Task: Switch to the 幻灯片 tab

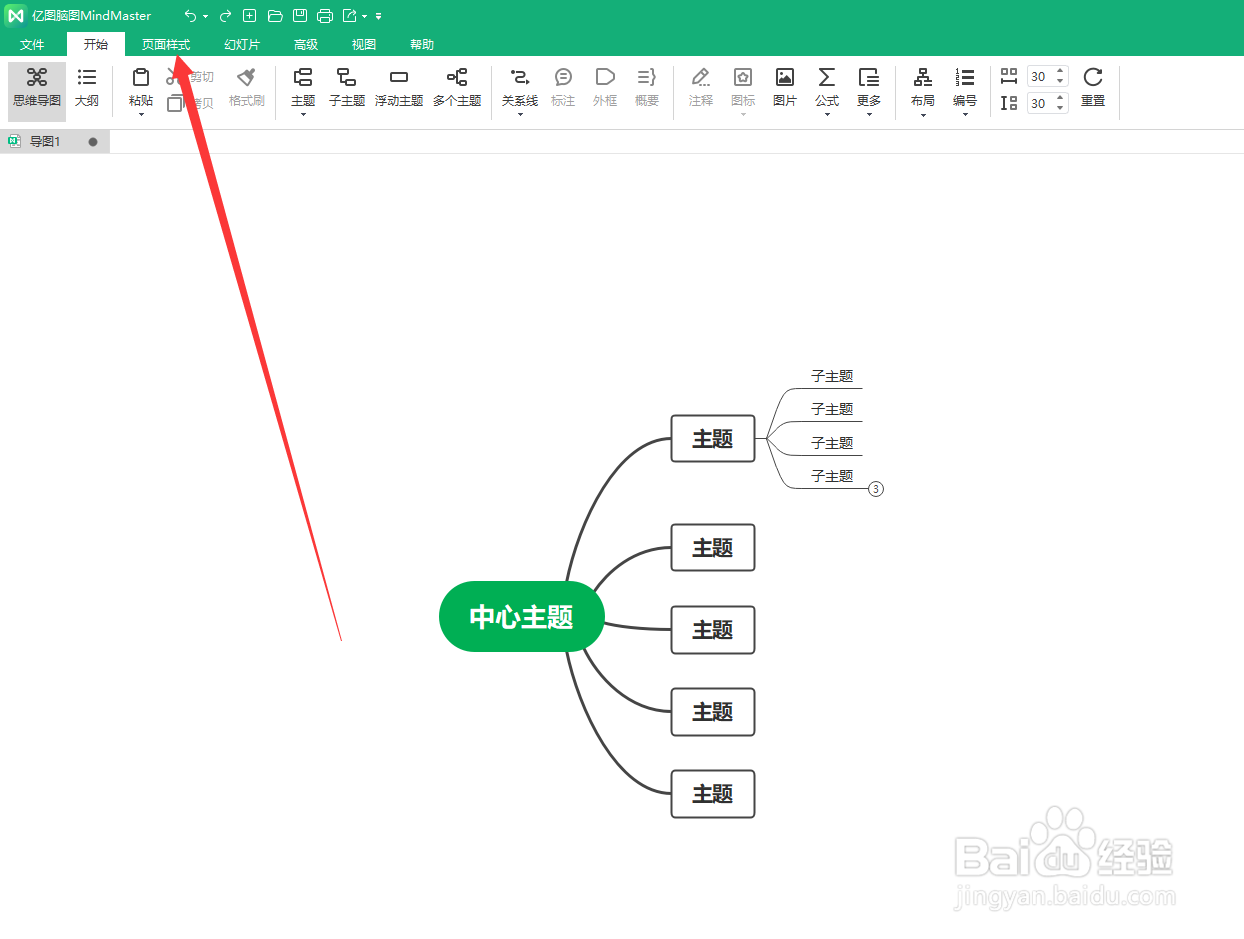Action: click(x=242, y=45)
